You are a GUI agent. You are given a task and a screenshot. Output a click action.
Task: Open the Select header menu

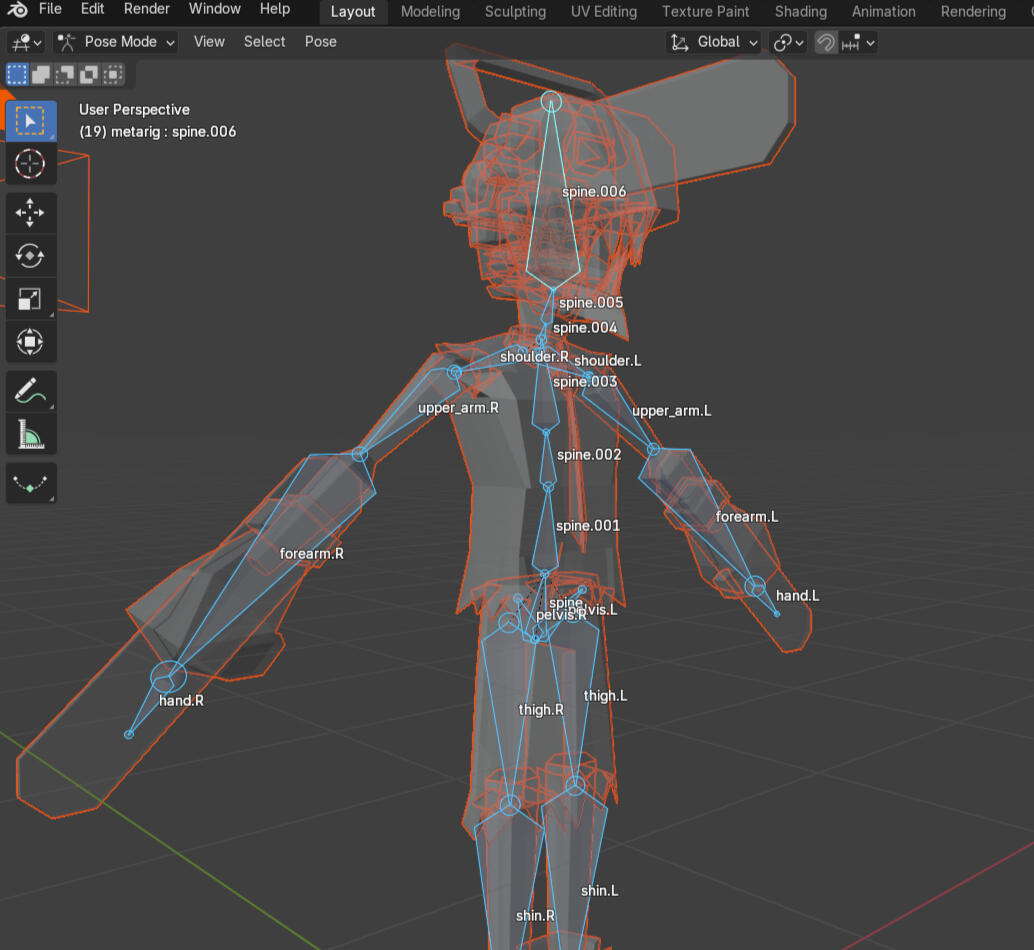[264, 42]
